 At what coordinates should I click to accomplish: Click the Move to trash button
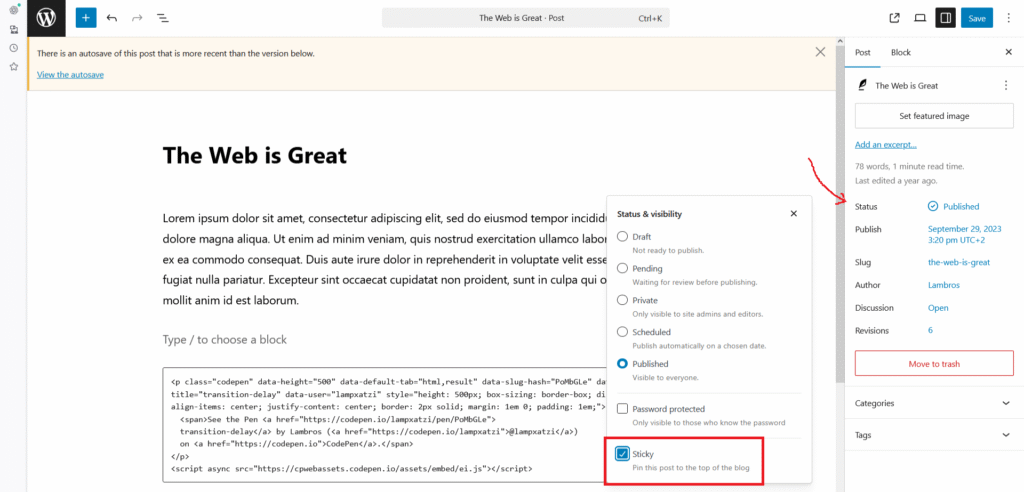coord(934,363)
